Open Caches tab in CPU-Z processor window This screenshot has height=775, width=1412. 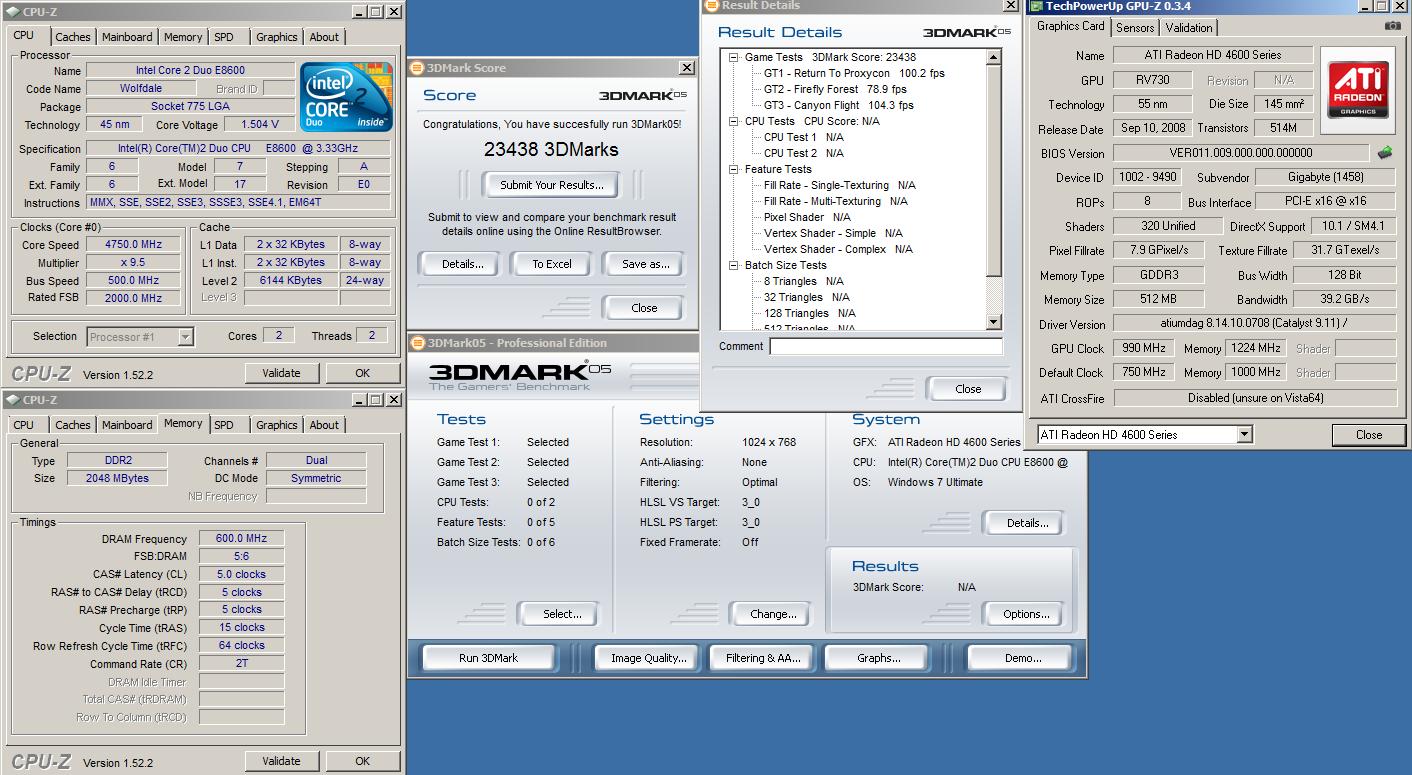pyautogui.click(x=72, y=37)
